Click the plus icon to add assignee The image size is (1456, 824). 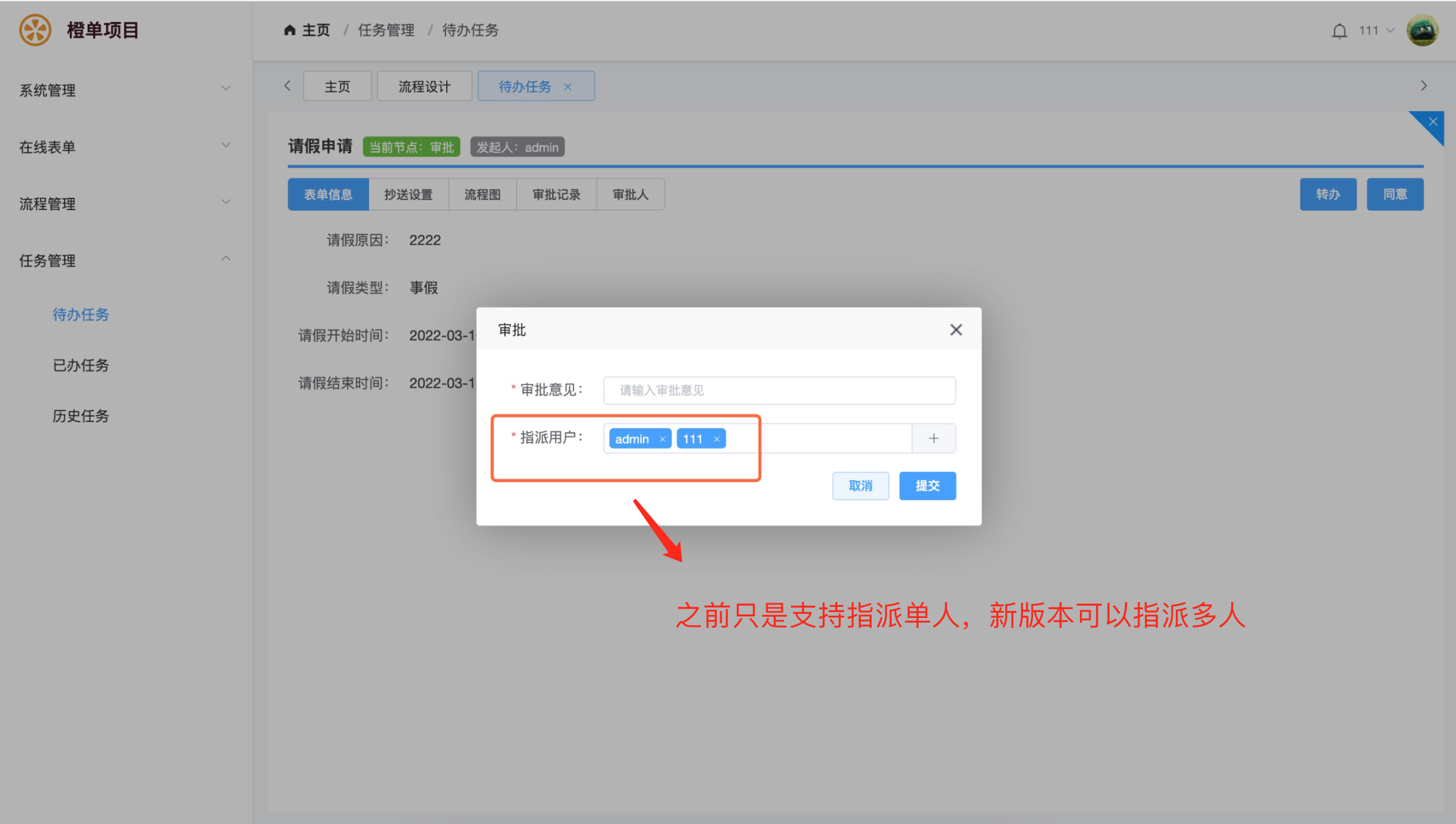(x=933, y=438)
